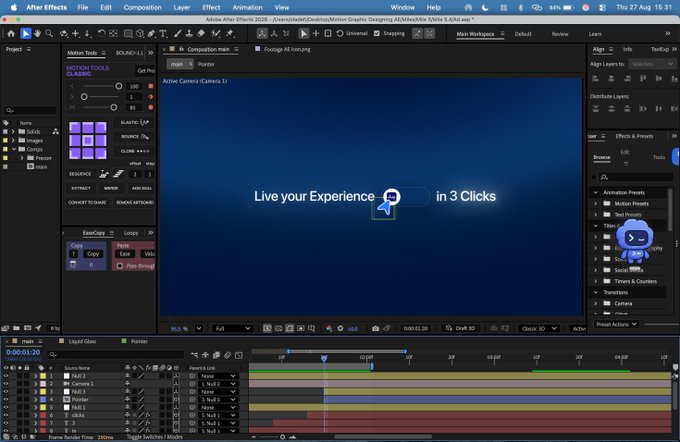
Task: Toggle the Pass-through checkbox in EaseCopy
Action: point(120,265)
